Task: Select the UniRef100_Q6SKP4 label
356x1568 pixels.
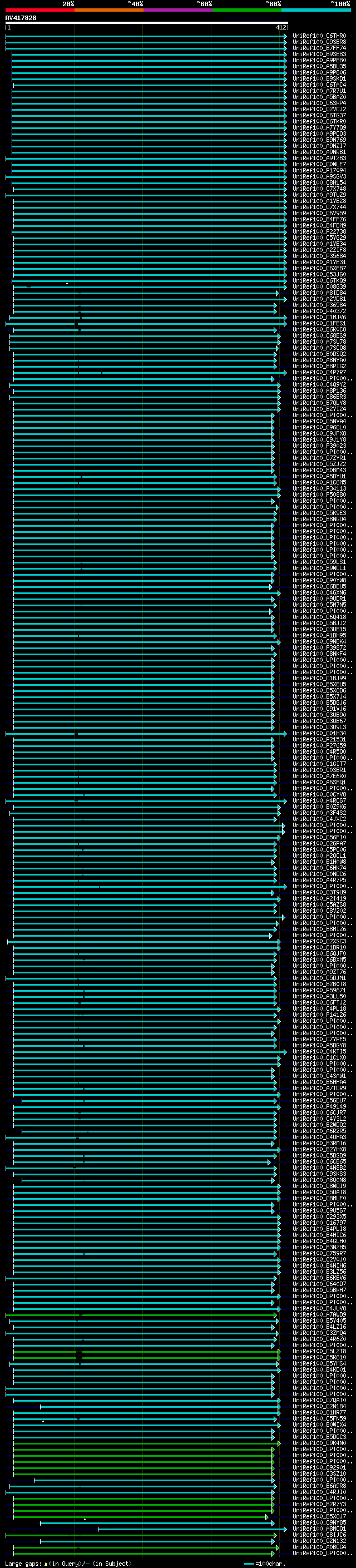Action: pos(319,103)
